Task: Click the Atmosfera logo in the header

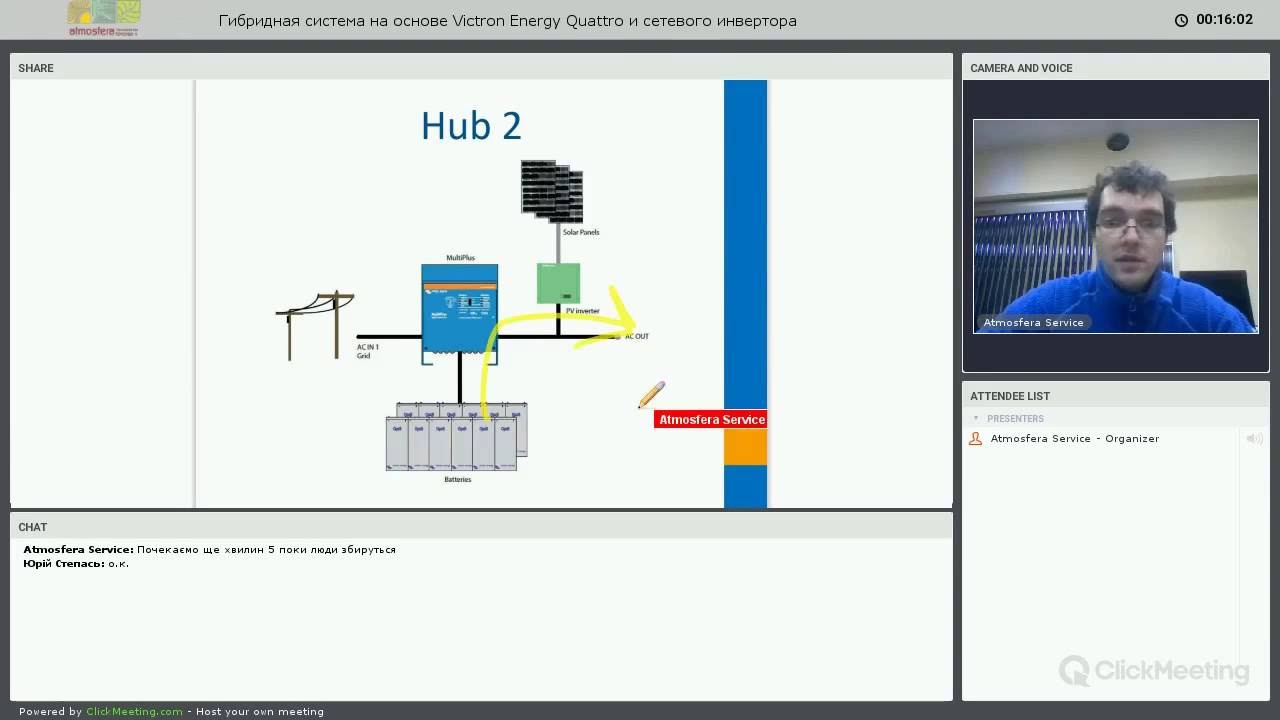Action: click(104, 18)
